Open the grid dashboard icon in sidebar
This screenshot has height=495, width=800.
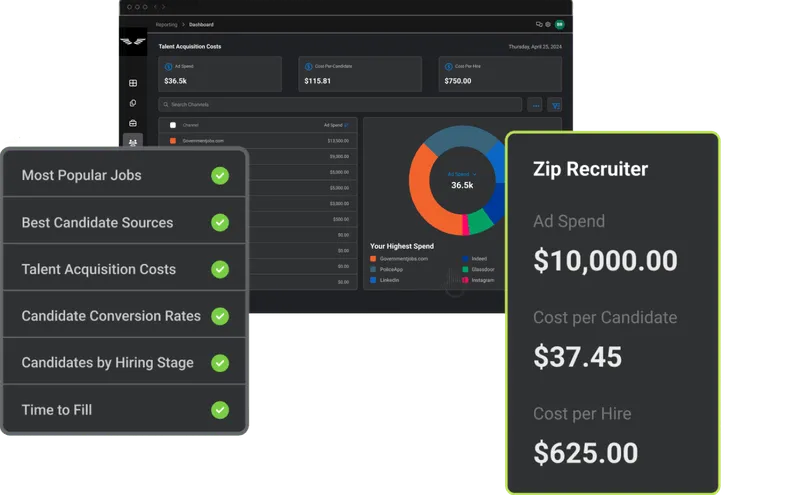click(133, 83)
